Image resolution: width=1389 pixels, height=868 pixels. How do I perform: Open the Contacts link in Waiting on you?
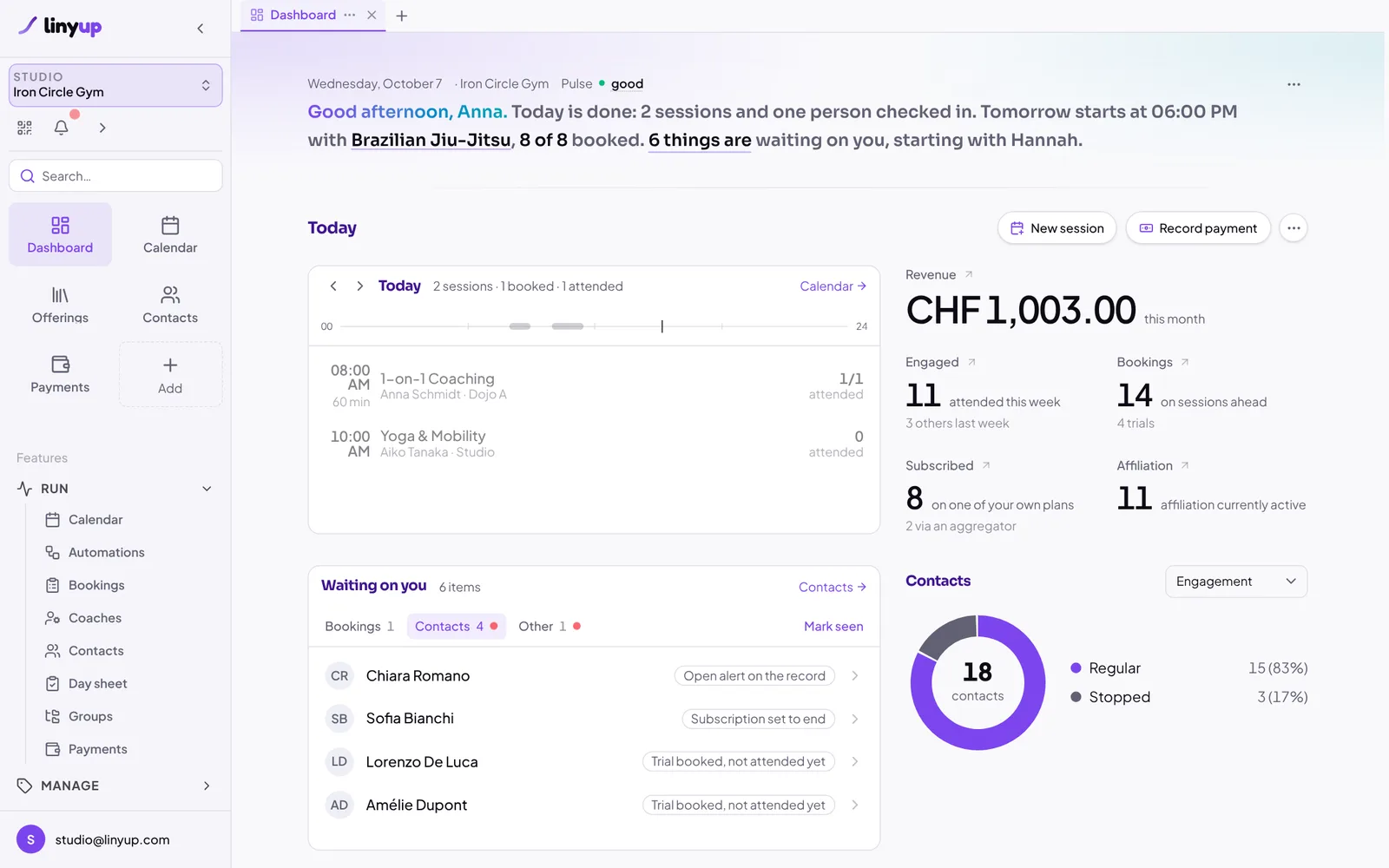pos(832,587)
